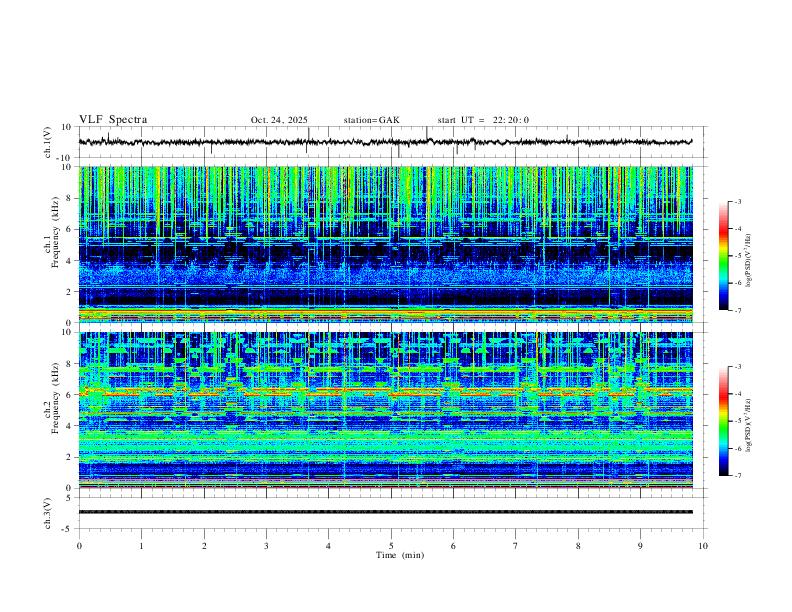792x612 pixels.
Task: Click time axis tick label '8'
Action: 578,546
